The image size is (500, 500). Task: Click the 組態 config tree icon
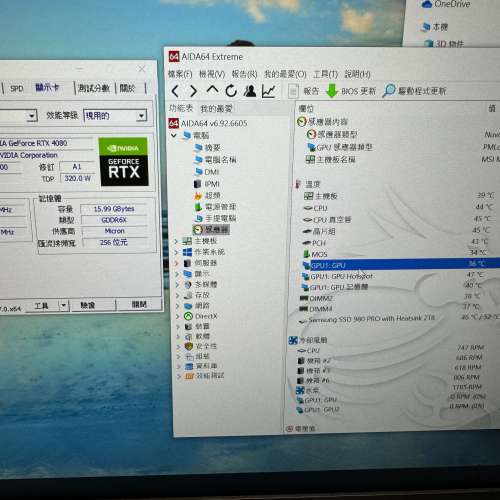click(x=189, y=356)
